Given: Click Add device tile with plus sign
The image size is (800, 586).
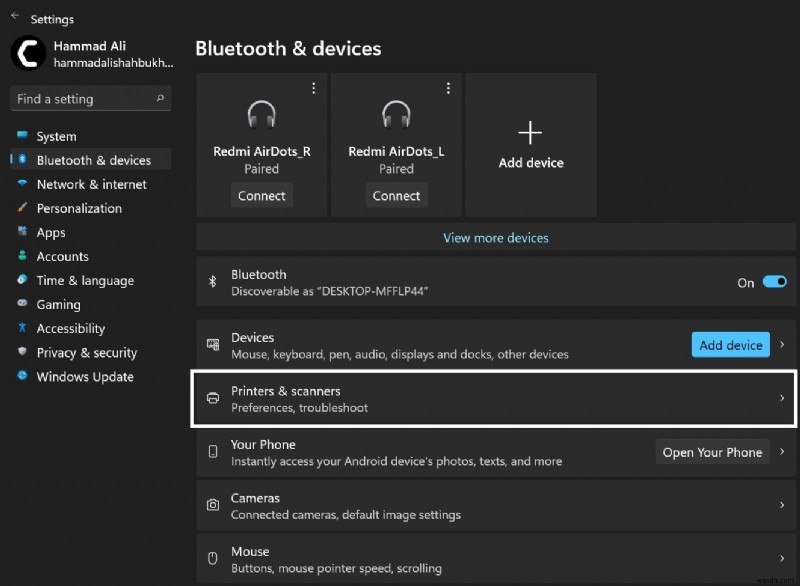Looking at the screenshot, I should [530, 144].
